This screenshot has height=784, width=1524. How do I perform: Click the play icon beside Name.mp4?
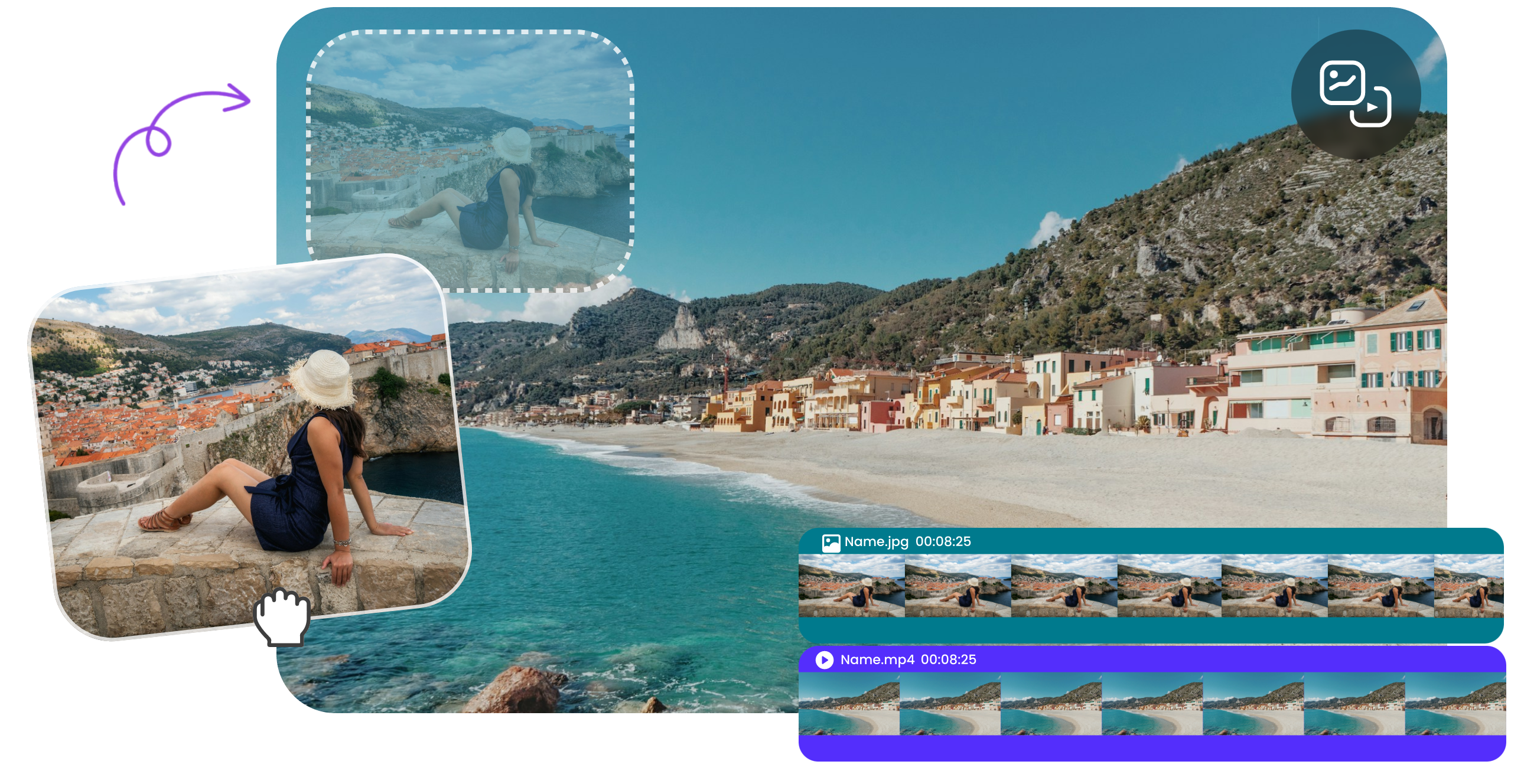coord(824,659)
